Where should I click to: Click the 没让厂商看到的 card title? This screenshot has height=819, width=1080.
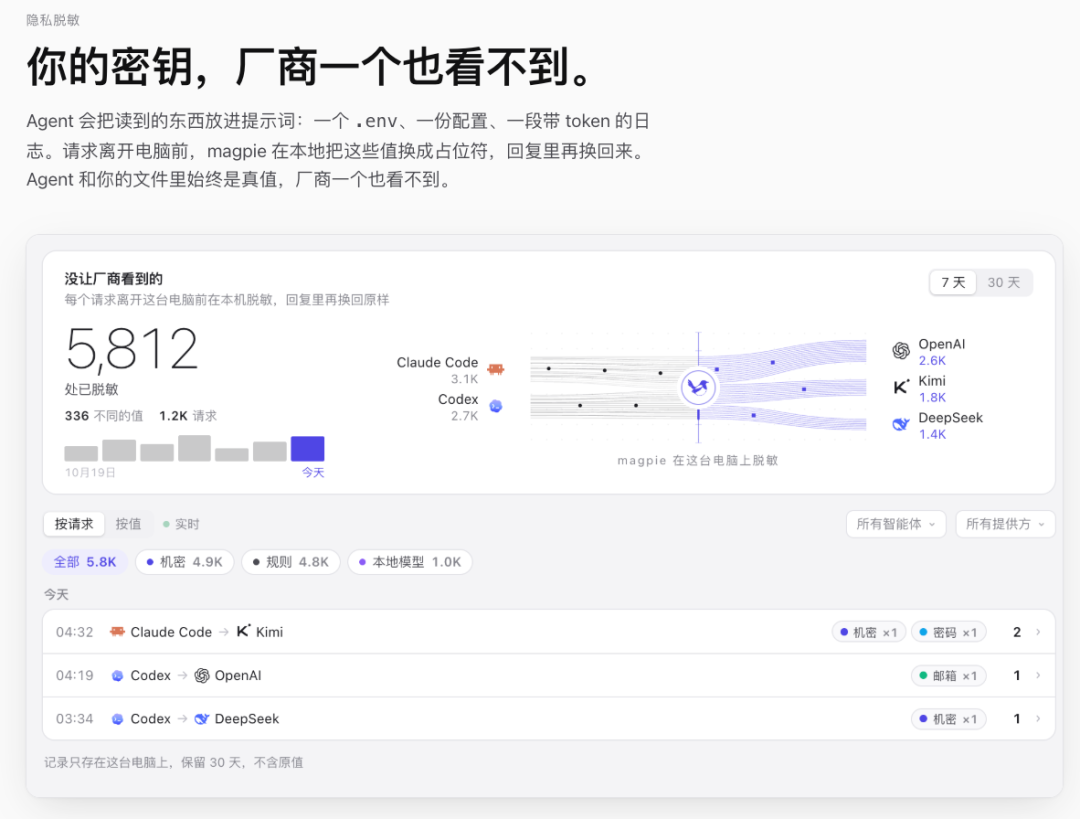click(x=114, y=279)
